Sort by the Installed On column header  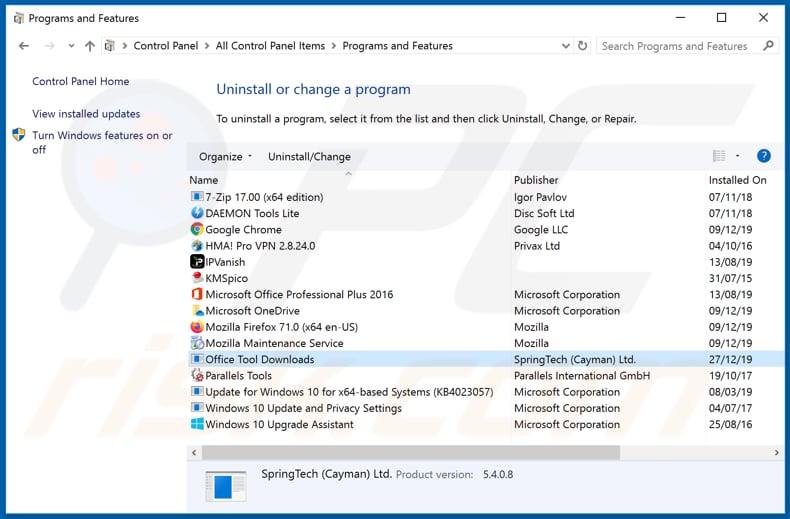coord(738,180)
